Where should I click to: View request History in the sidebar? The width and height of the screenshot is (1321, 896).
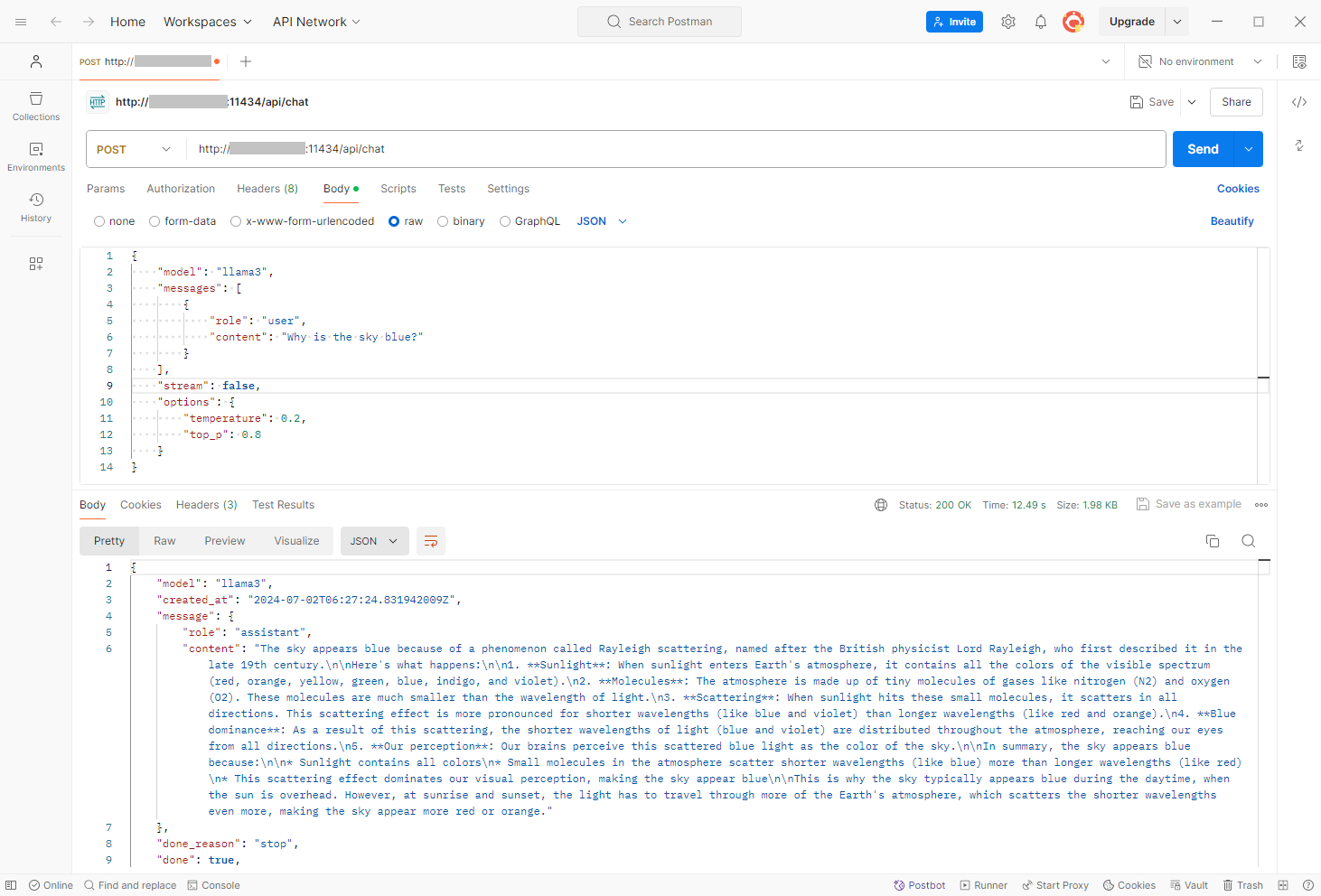pyautogui.click(x=35, y=208)
